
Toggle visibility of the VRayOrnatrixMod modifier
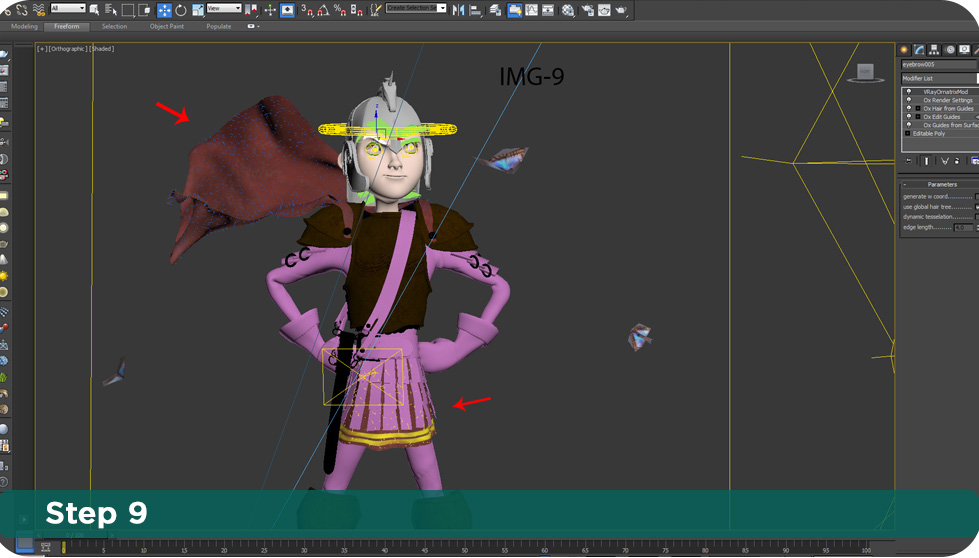[909, 92]
